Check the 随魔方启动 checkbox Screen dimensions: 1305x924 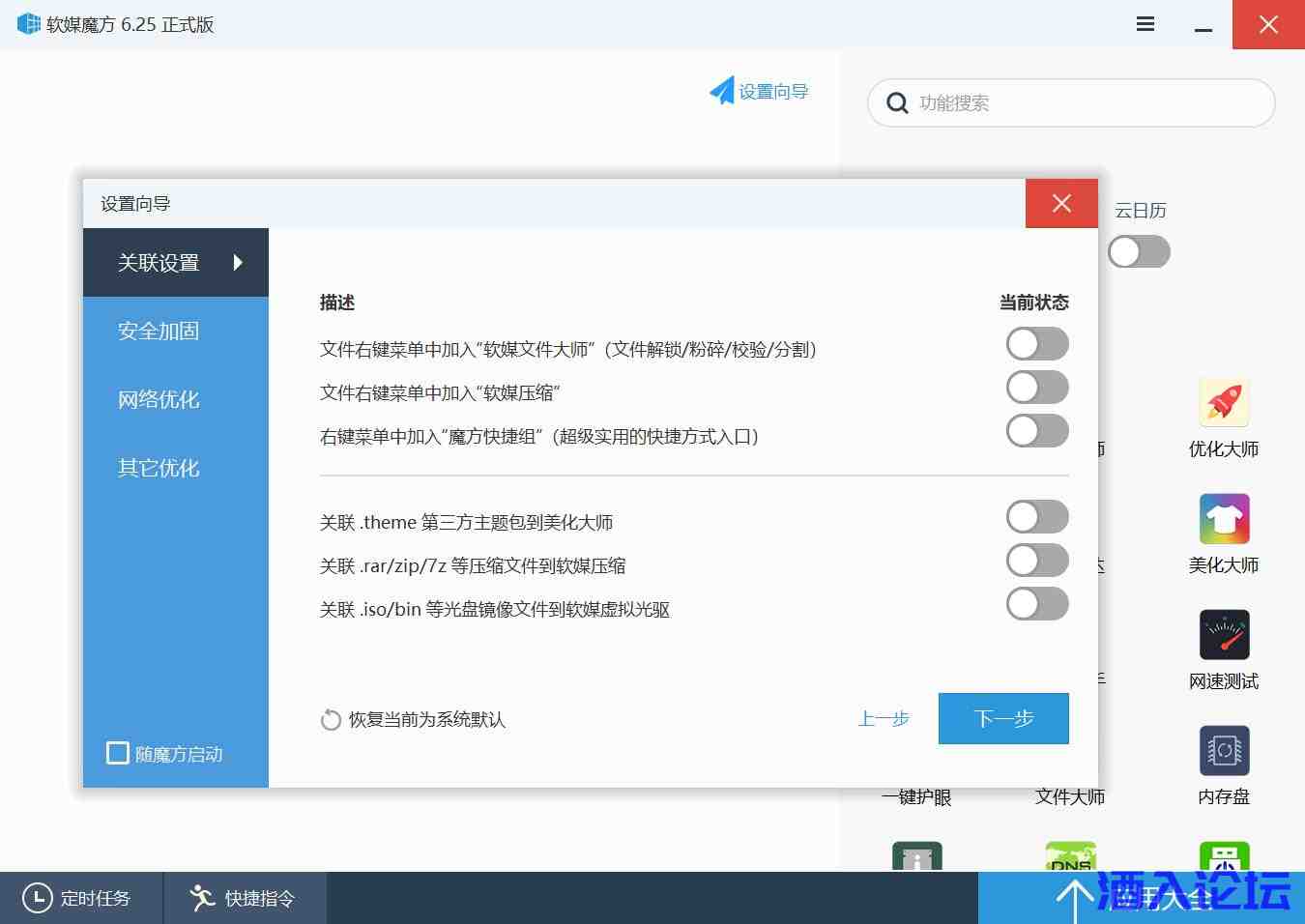(118, 753)
